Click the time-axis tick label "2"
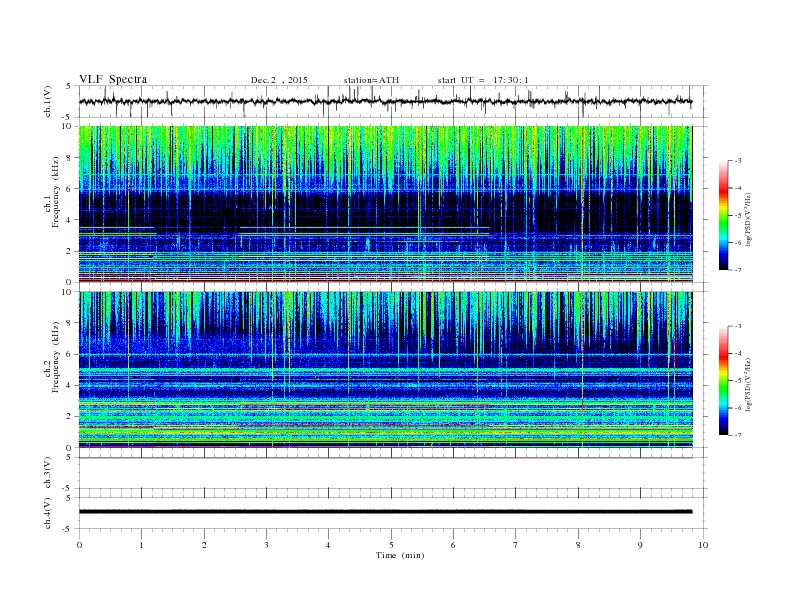Viewport: 792px width, 612px height. pyautogui.click(x=204, y=545)
